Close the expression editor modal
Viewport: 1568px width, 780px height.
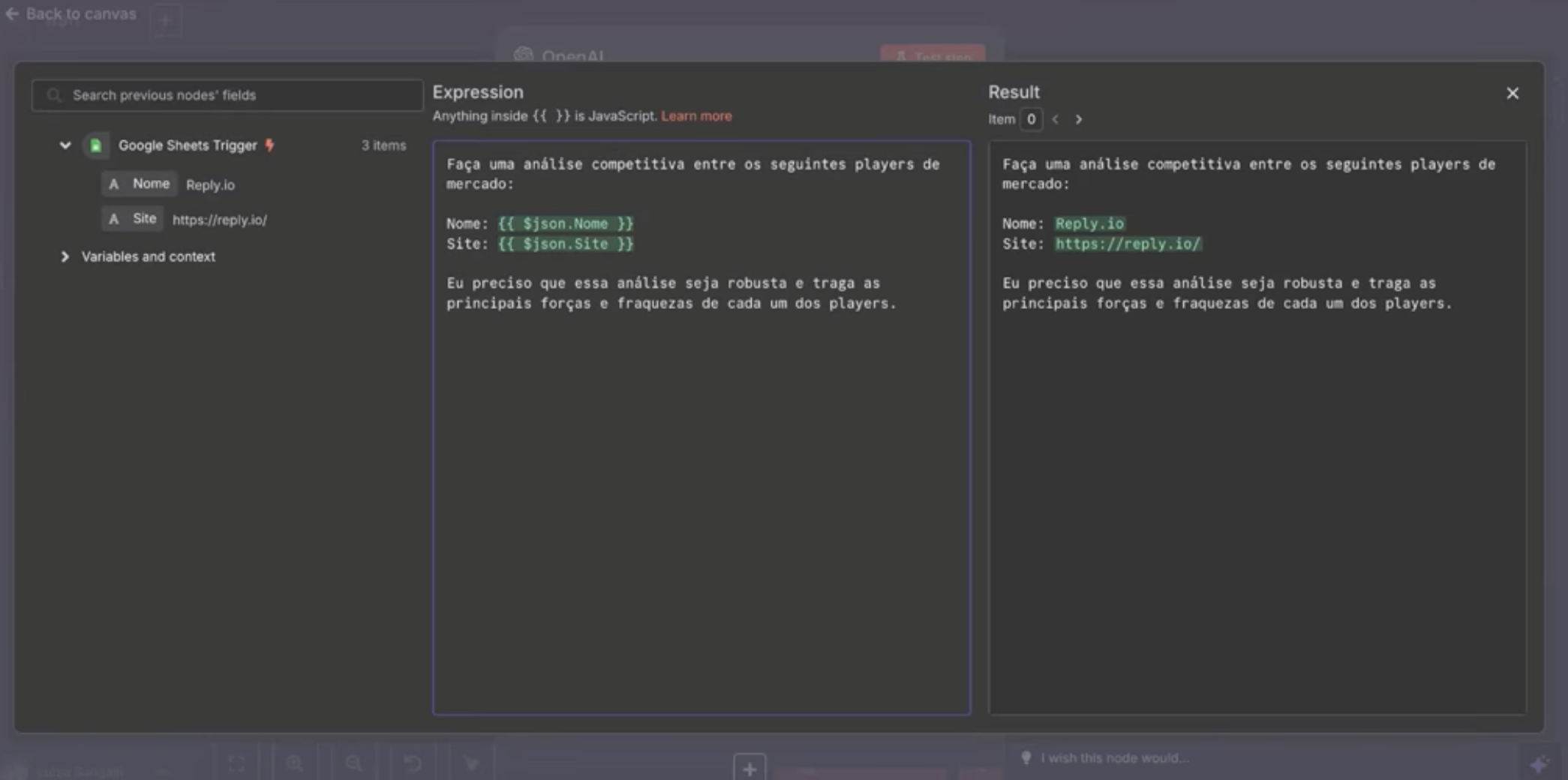tap(1512, 93)
